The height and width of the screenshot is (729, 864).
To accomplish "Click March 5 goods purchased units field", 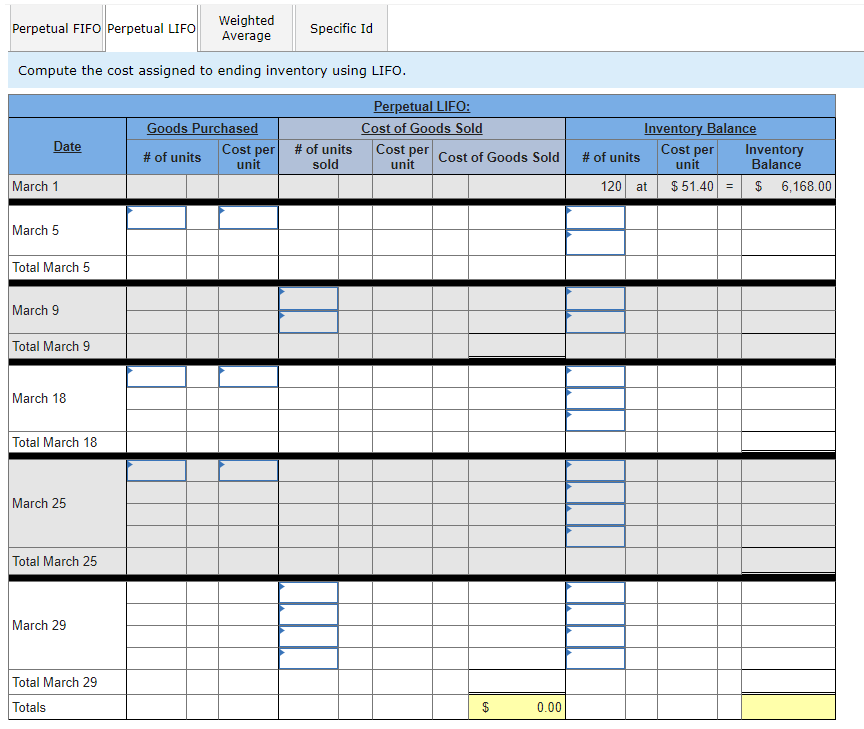I will (x=156, y=218).
